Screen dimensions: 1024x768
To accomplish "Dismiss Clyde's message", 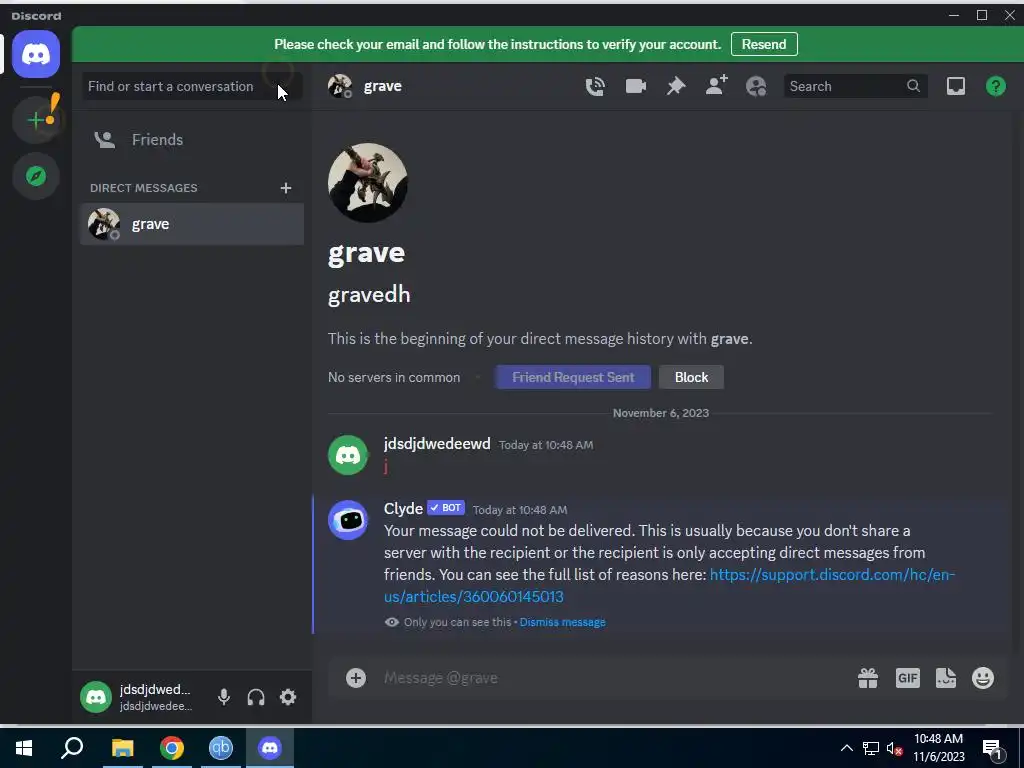I will point(562,622).
